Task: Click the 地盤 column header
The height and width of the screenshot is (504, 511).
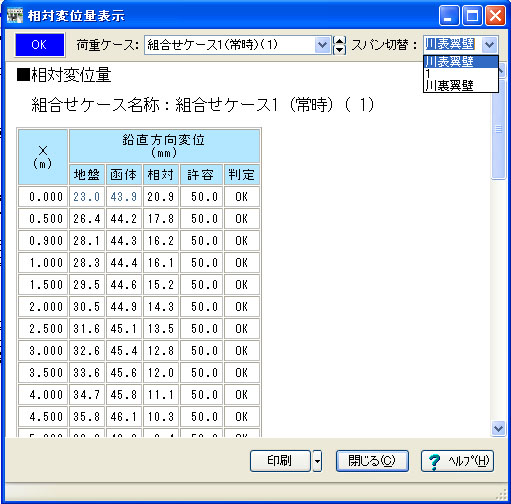Action: (87, 174)
